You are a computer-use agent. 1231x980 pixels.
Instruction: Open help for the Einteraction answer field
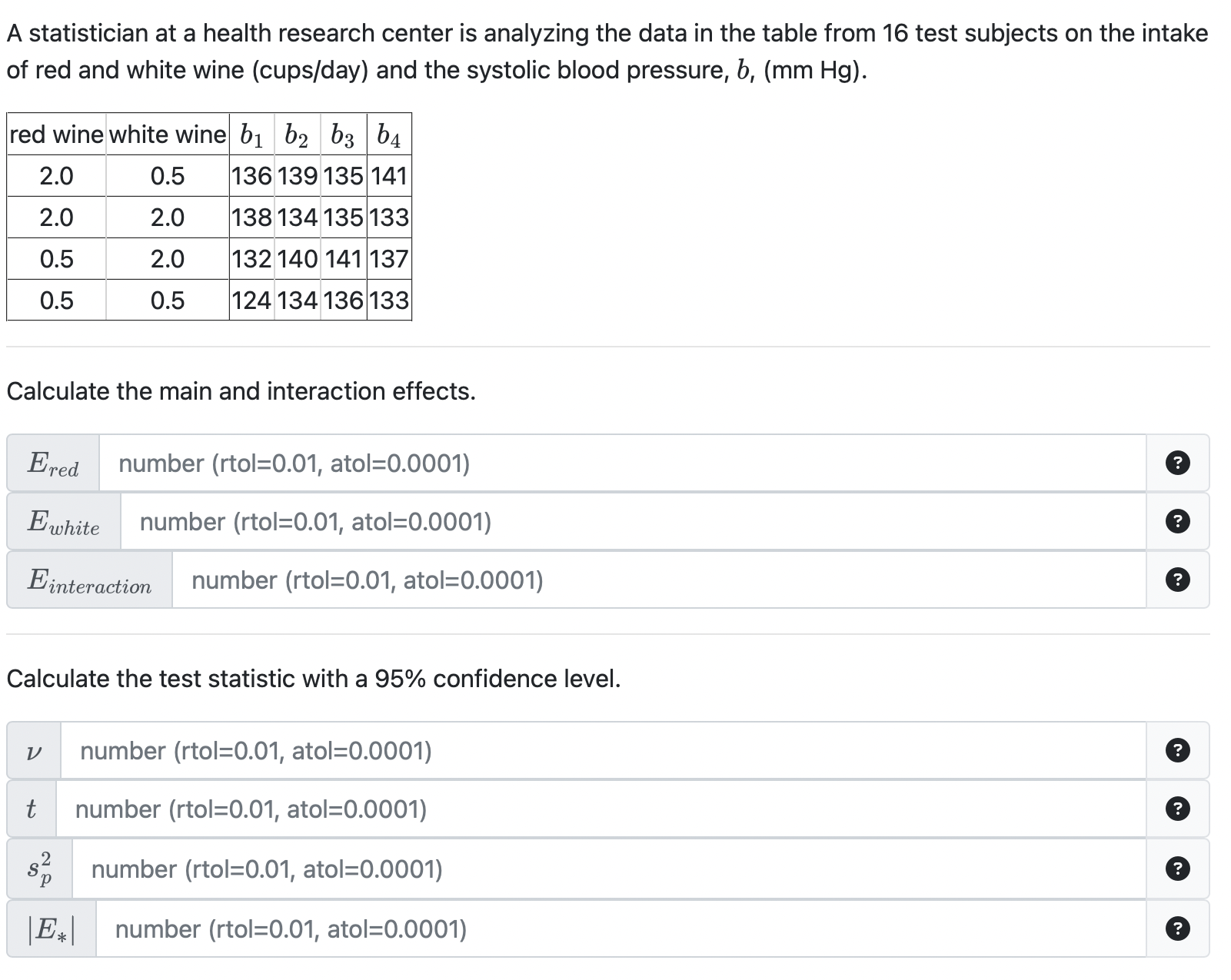click(1178, 580)
